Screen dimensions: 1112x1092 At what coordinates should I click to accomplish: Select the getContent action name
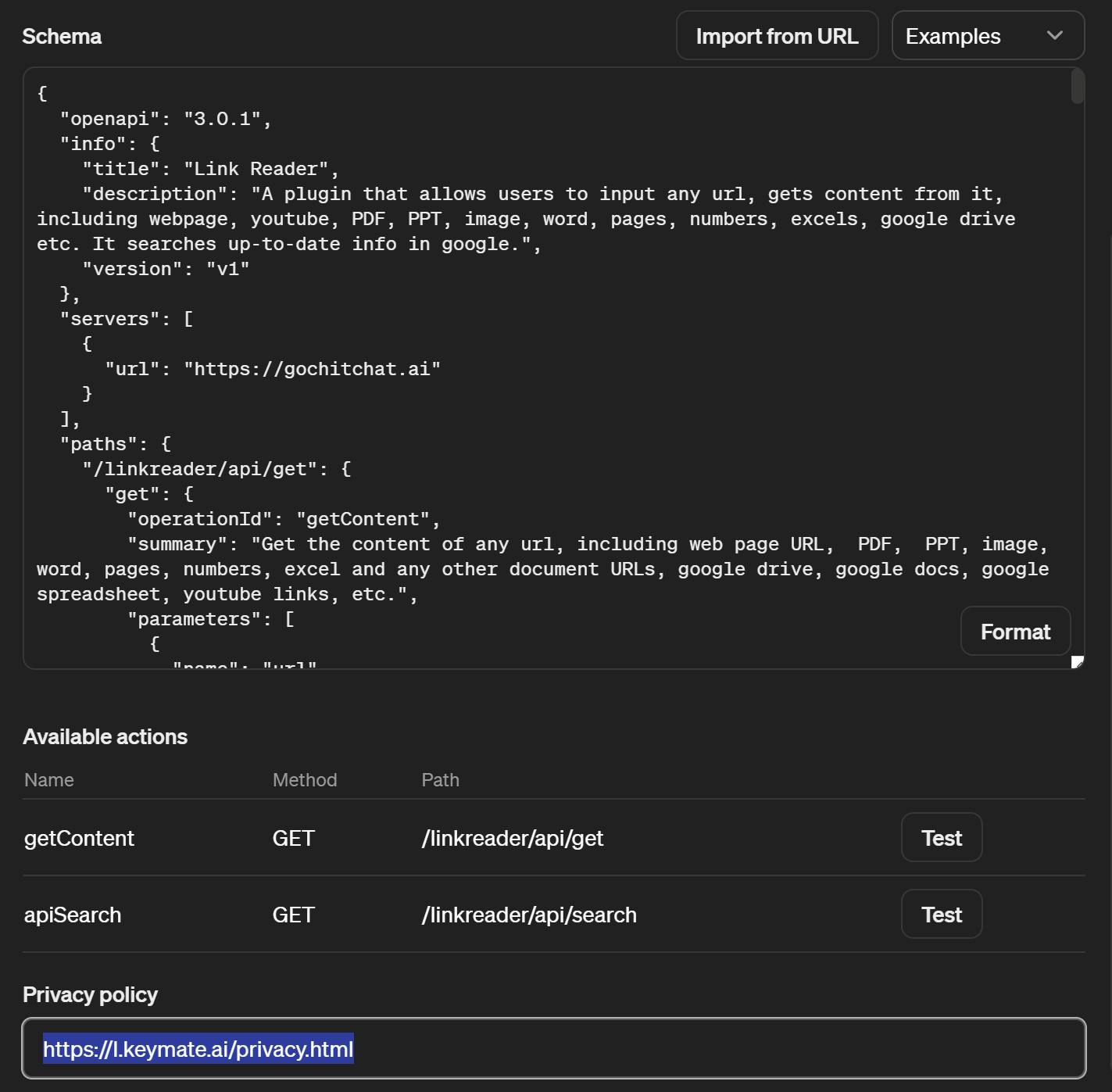tap(79, 838)
